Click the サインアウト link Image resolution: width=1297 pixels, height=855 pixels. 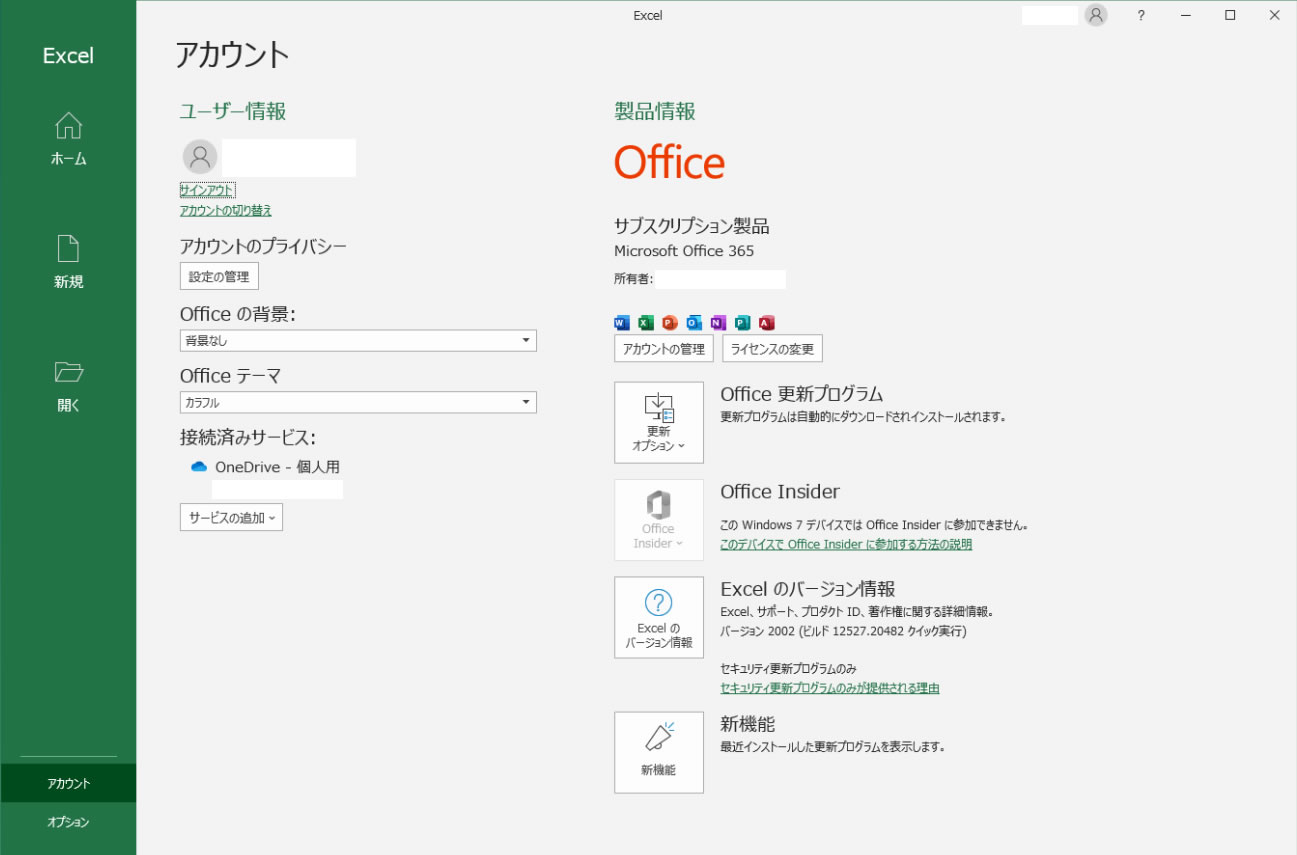tap(207, 190)
